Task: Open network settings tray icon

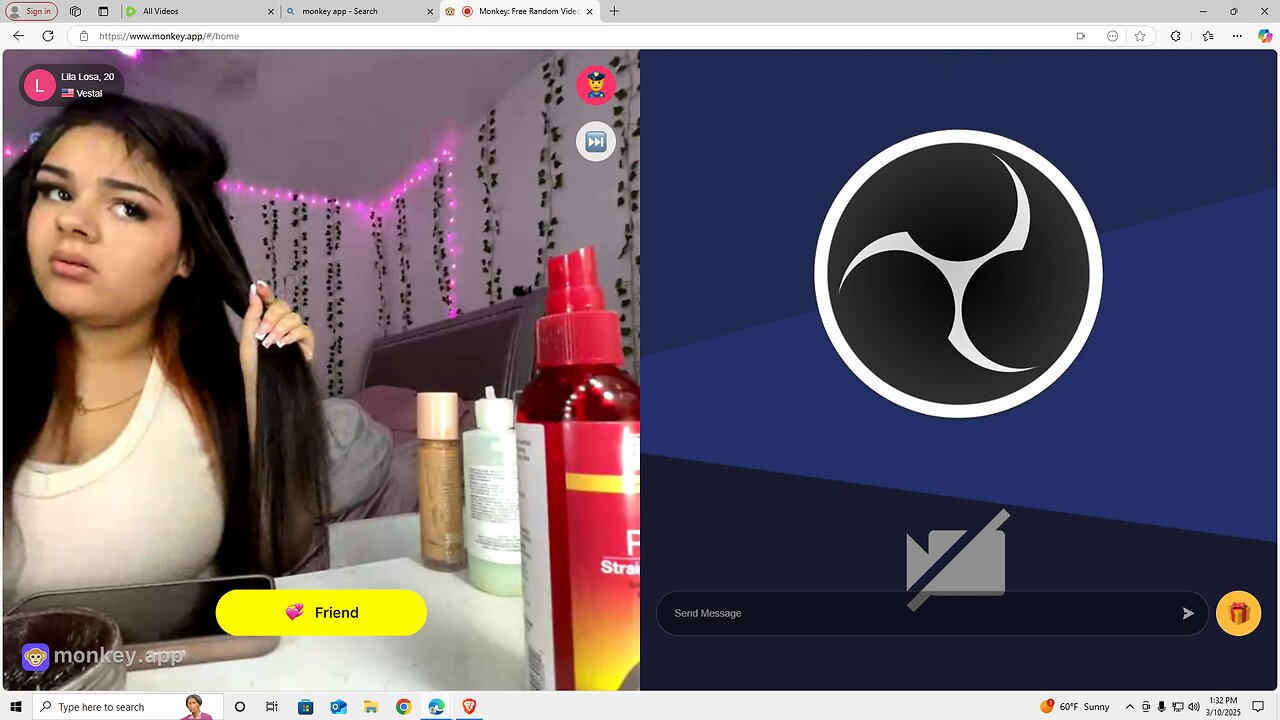Action: pos(1177,707)
